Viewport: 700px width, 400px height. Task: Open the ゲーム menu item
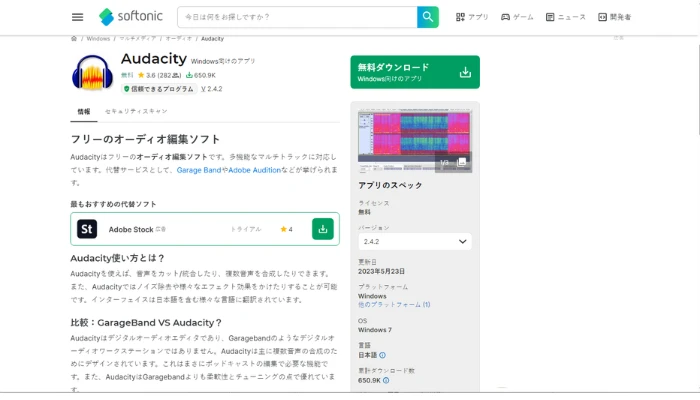pos(517,17)
